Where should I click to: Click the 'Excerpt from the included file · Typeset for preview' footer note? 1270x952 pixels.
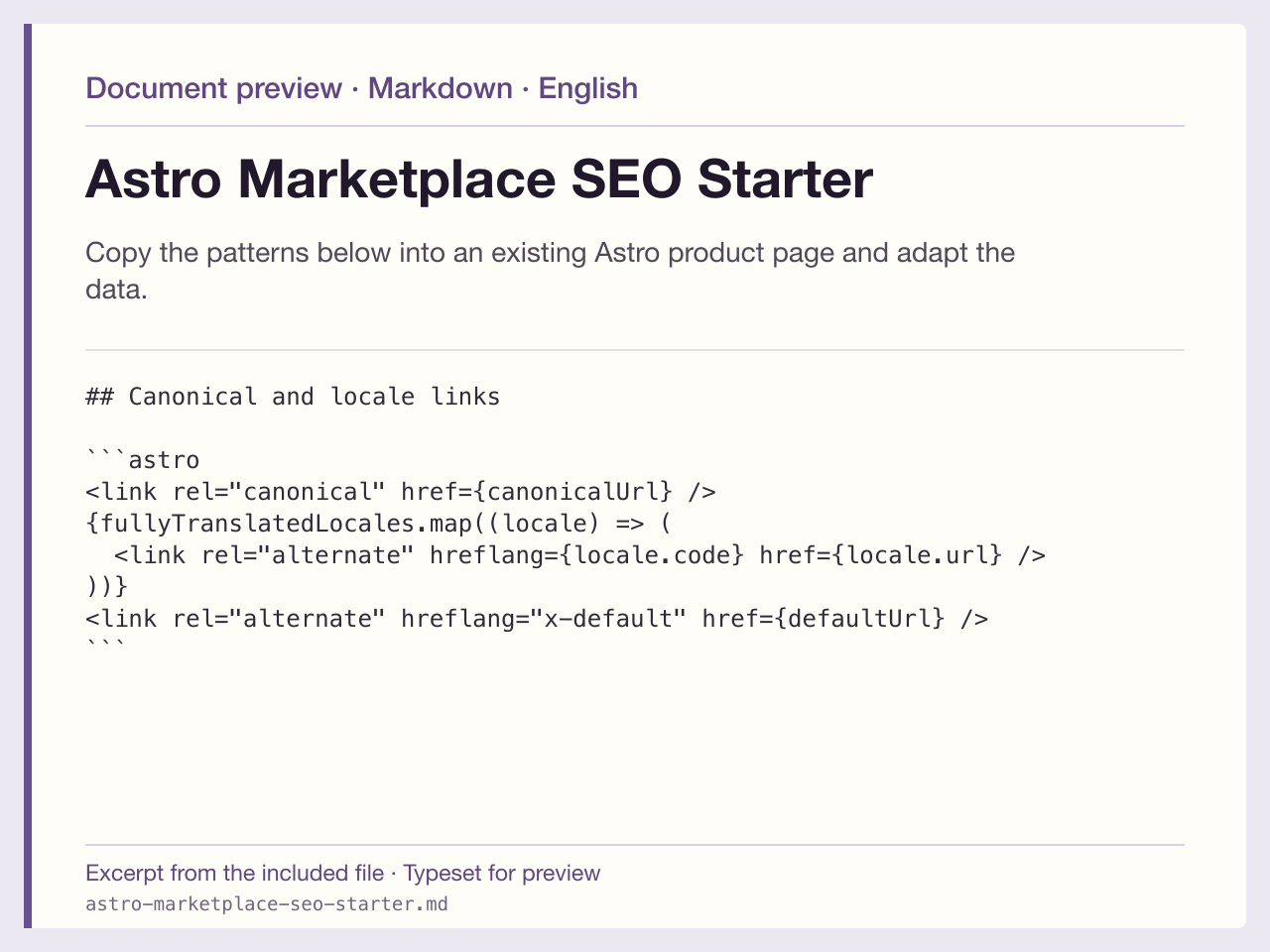pyautogui.click(x=342, y=873)
